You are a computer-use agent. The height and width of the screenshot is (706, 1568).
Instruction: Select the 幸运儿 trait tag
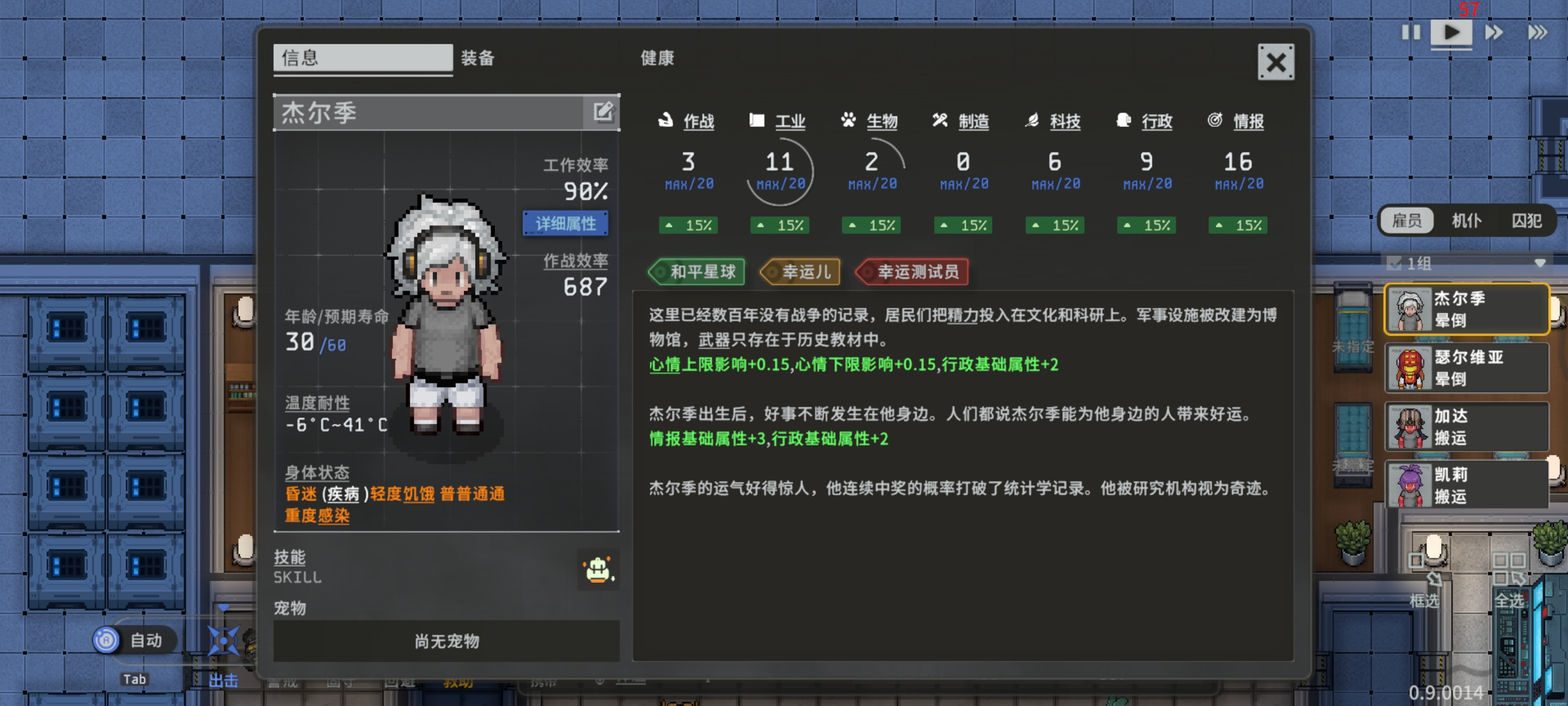pyautogui.click(x=800, y=272)
